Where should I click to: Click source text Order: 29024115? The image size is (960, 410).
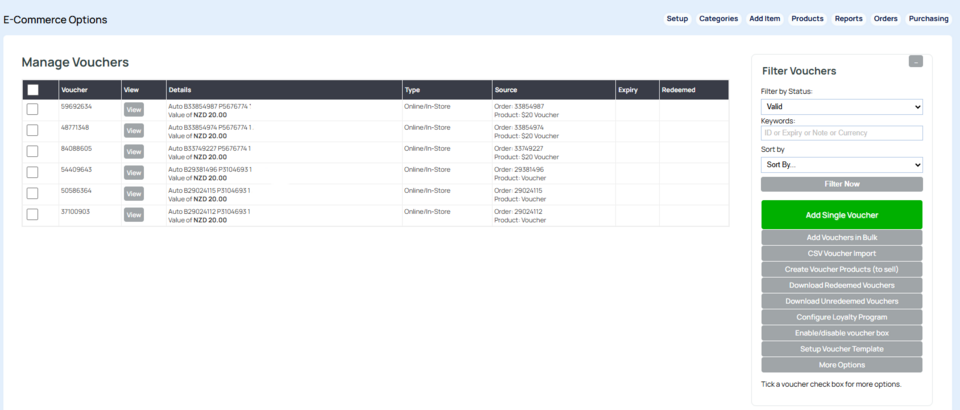click(x=518, y=190)
